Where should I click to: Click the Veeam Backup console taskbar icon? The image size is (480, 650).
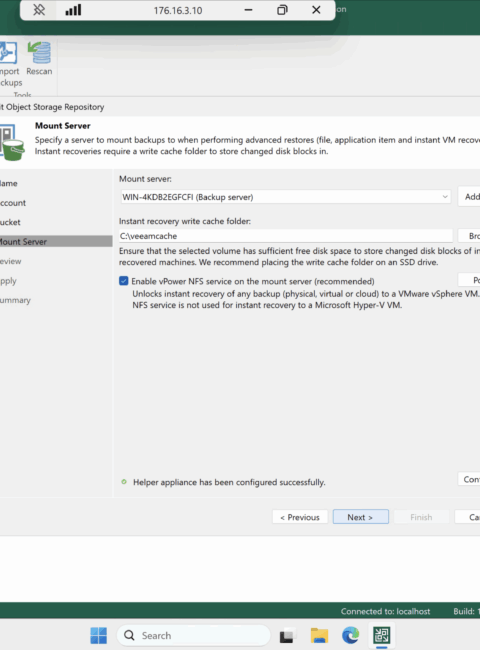pos(381,635)
